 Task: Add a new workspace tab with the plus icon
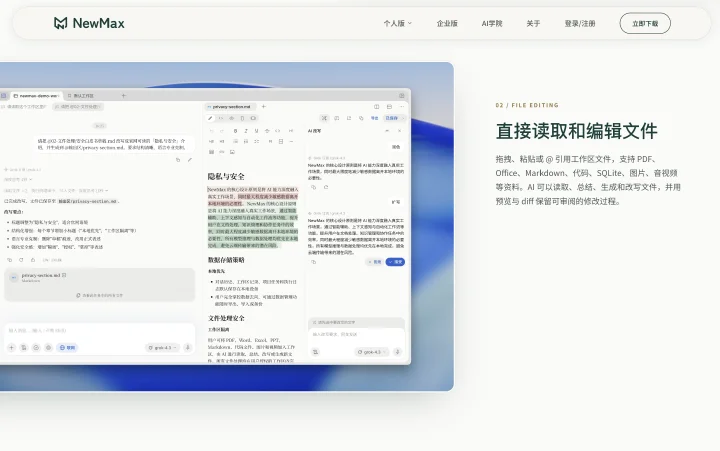[124, 96]
